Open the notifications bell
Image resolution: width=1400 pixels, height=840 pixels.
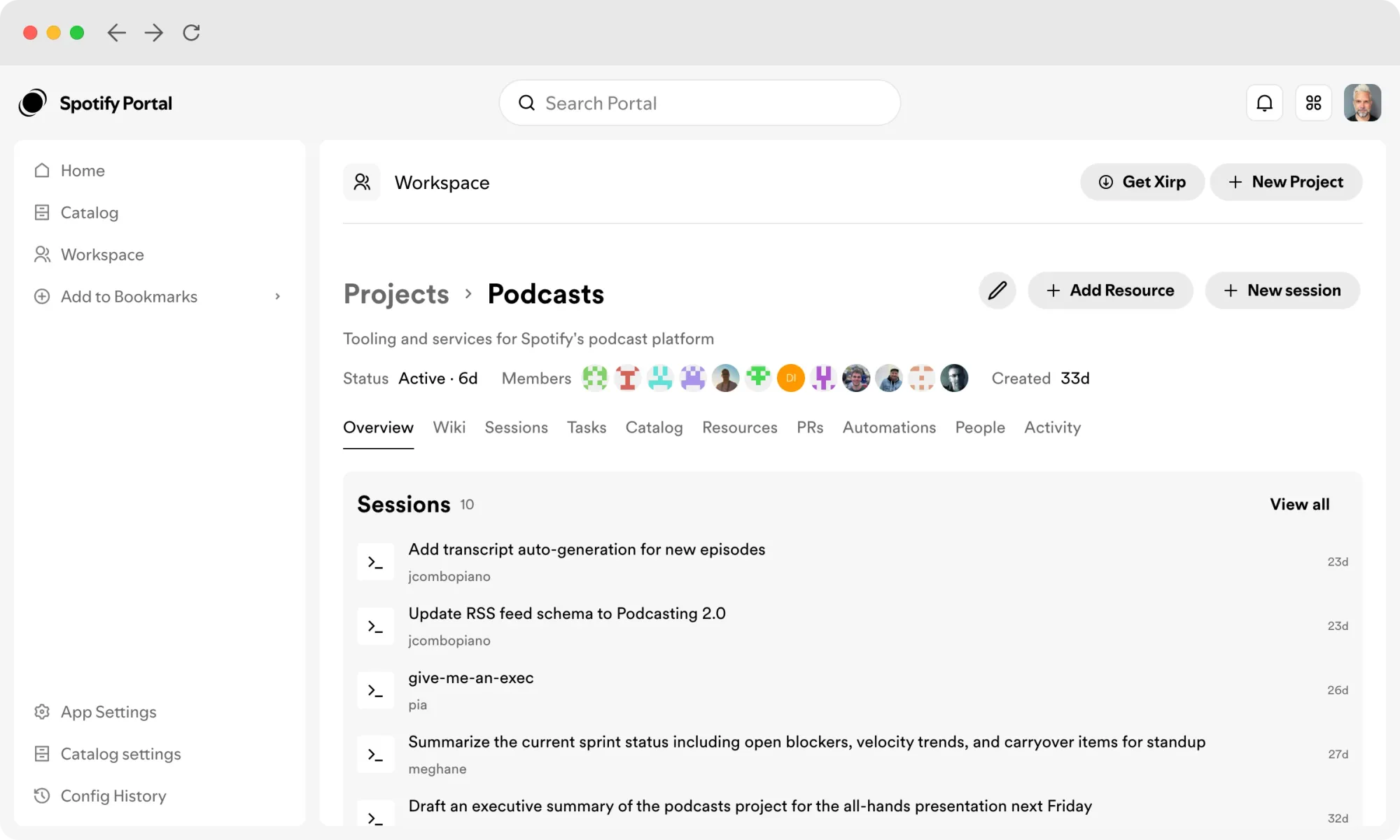point(1264,103)
